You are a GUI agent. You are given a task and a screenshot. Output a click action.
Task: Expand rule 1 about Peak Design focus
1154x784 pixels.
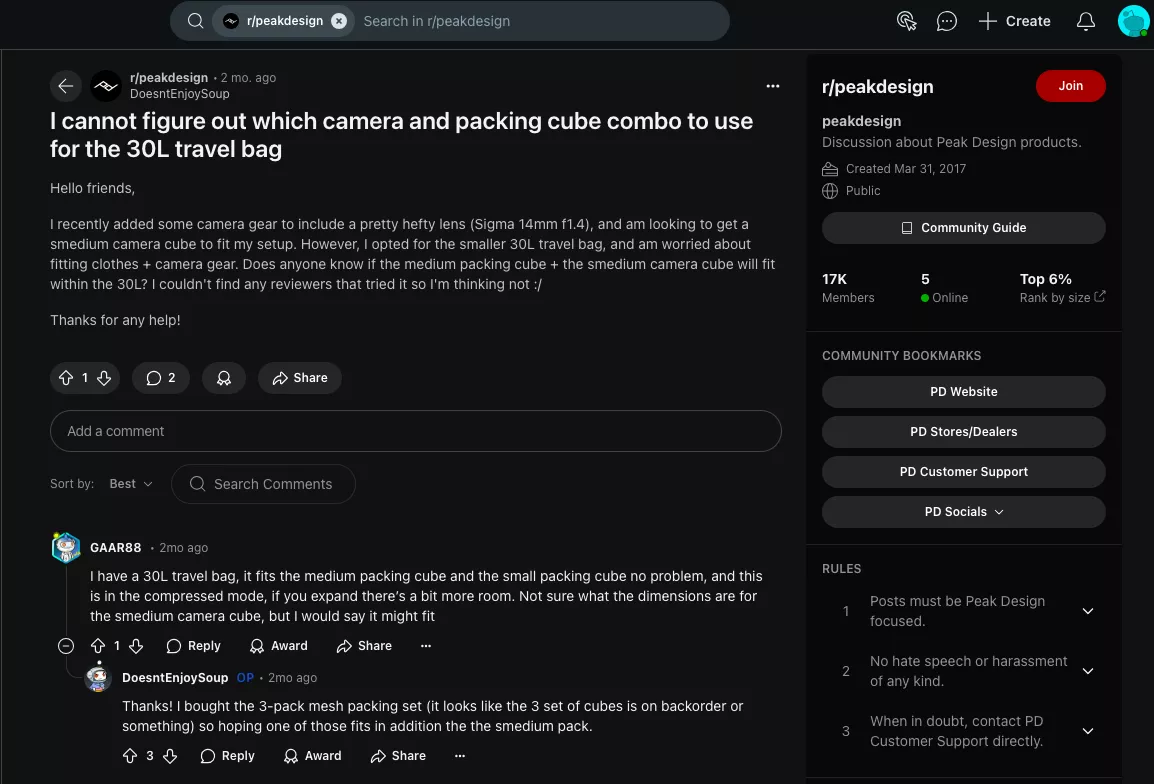coord(1088,611)
